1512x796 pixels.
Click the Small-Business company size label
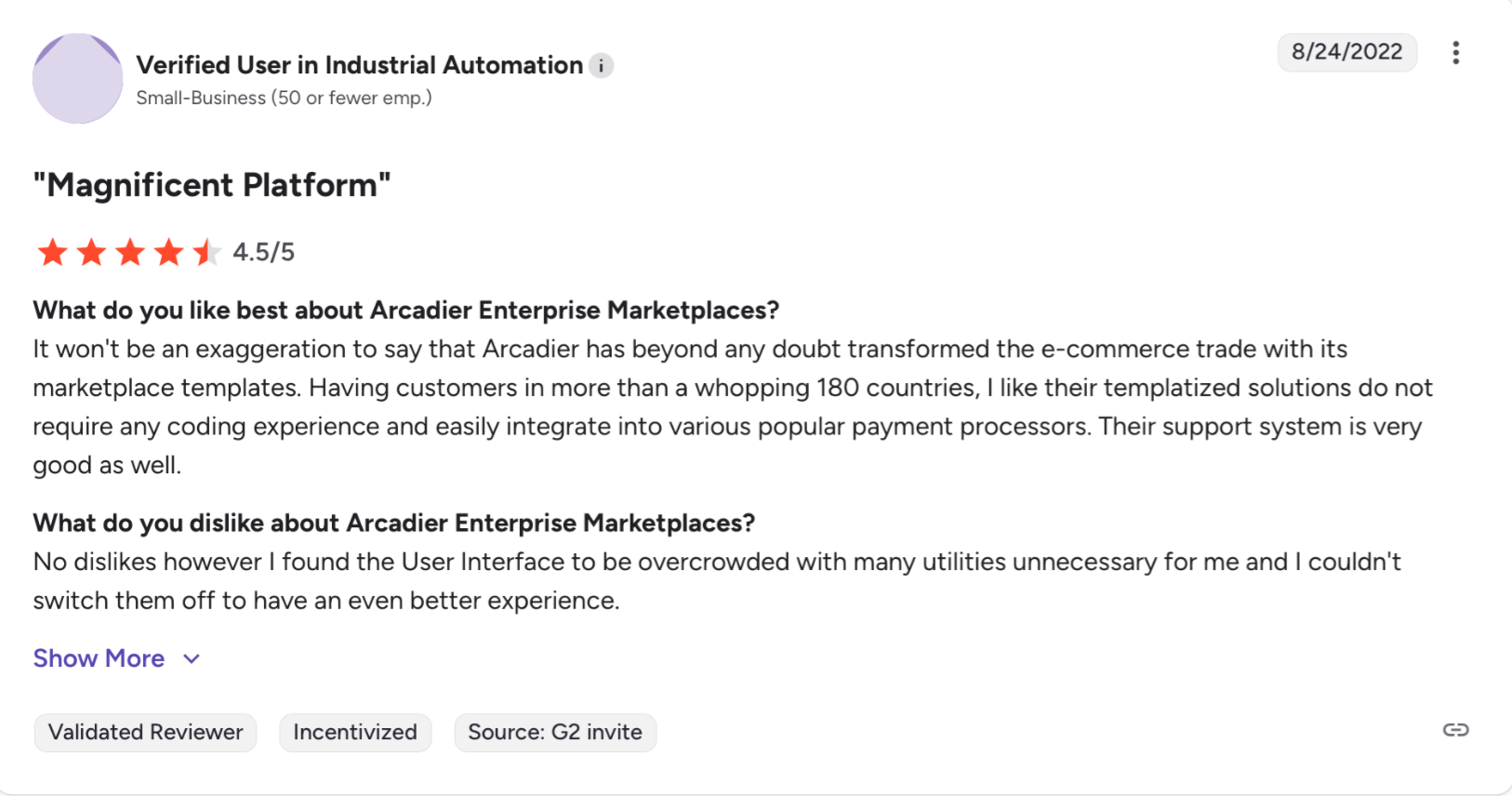pyautogui.click(x=284, y=98)
